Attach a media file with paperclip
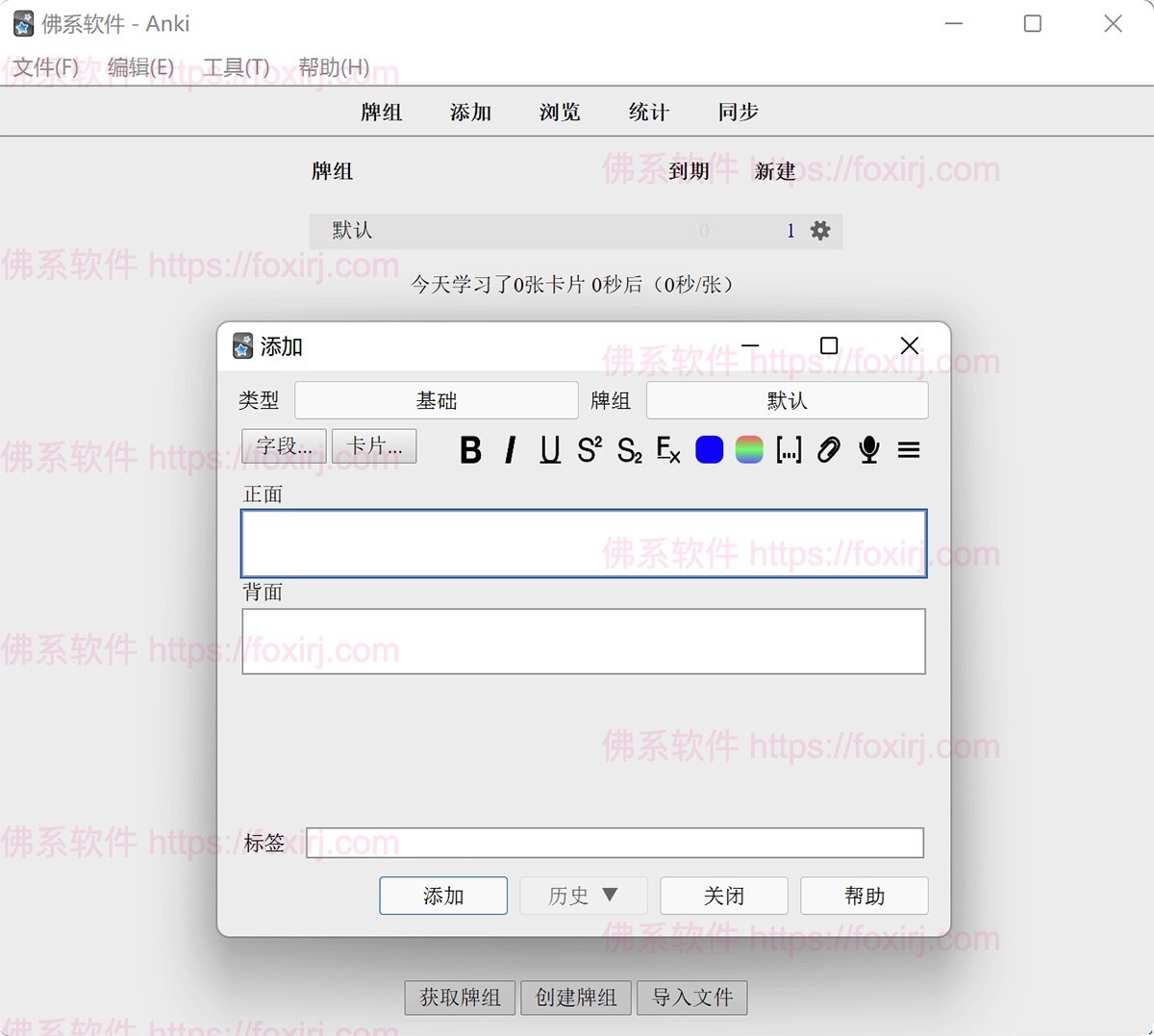This screenshot has height=1036, width=1154. 828,449
